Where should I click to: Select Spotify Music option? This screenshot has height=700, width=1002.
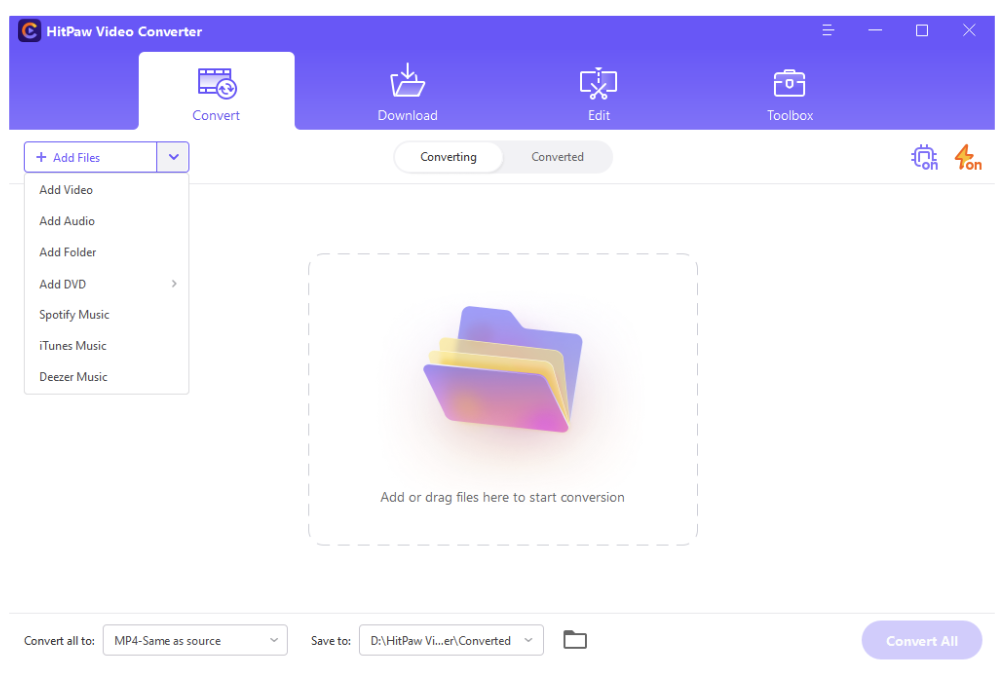tap(106, 315)
